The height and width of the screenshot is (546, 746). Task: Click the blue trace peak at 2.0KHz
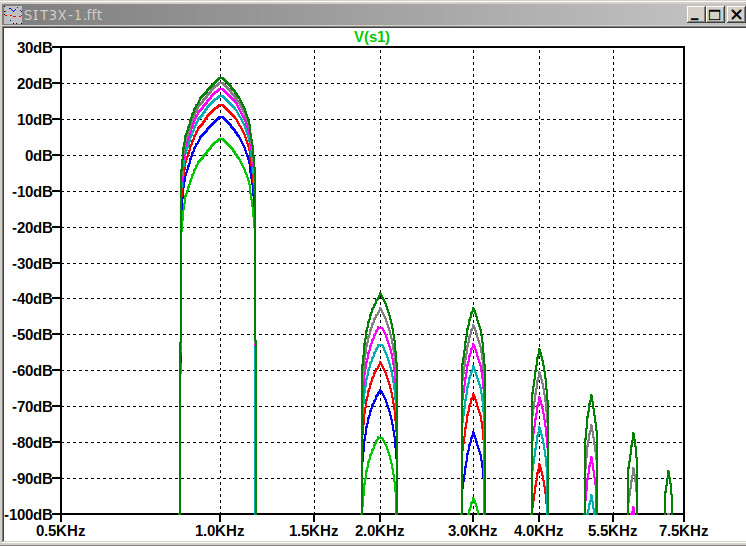click(x=380, y=390)
